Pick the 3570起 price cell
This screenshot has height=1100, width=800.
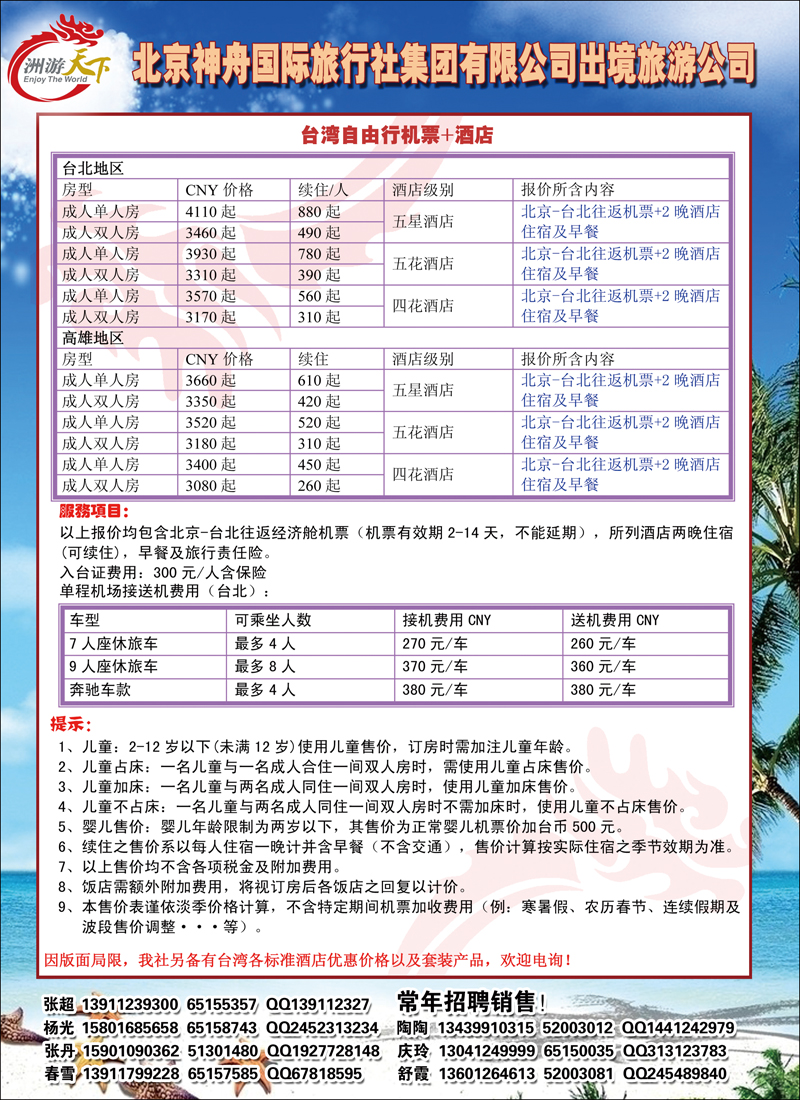(211, 295)
